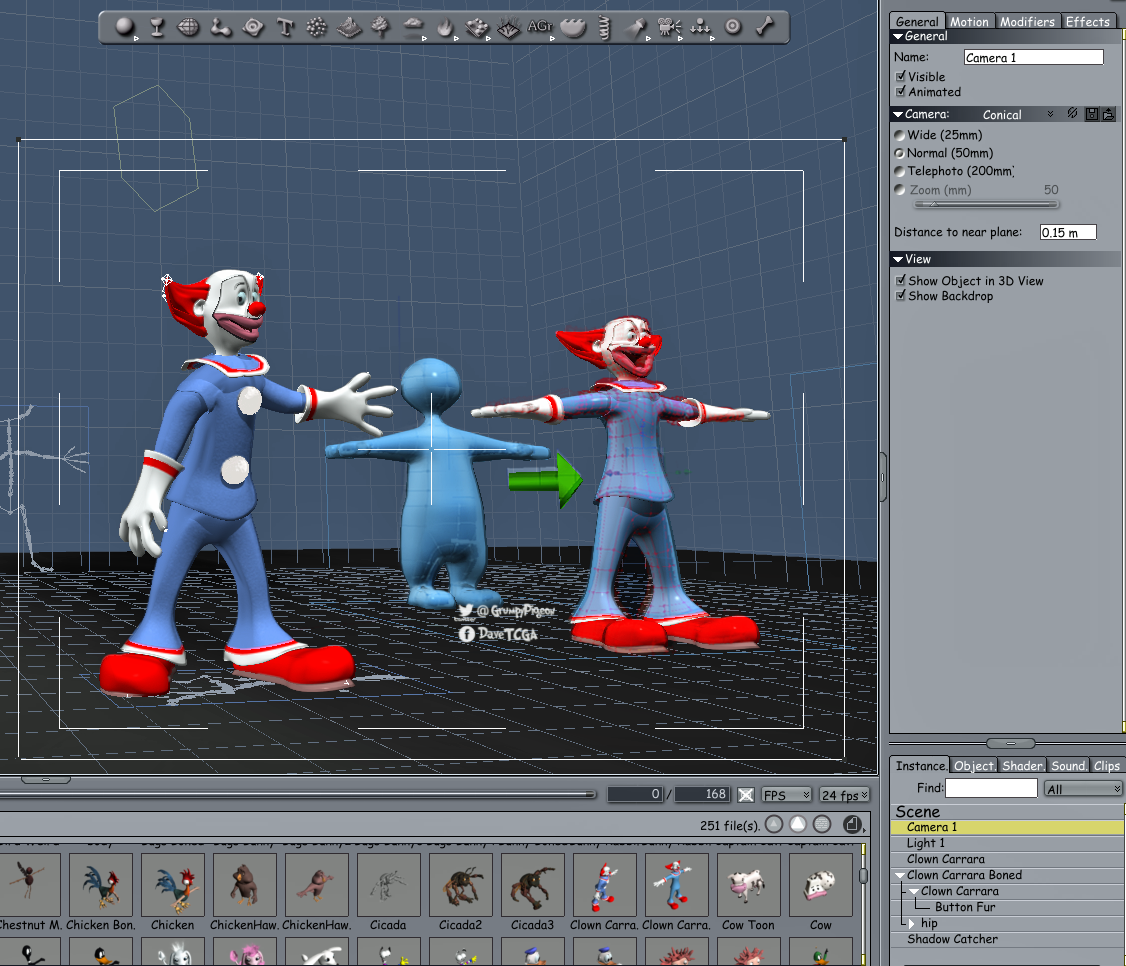Click the browser list view icon

(x=822, y=825)
